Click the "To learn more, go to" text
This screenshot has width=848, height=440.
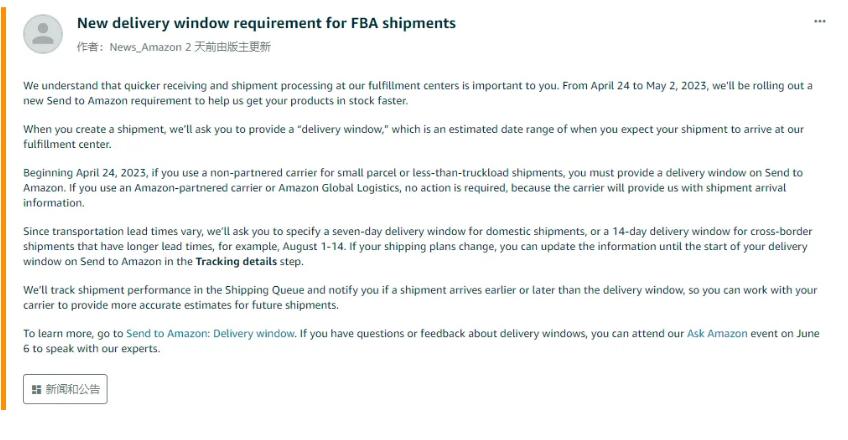[x=73, y=333]
